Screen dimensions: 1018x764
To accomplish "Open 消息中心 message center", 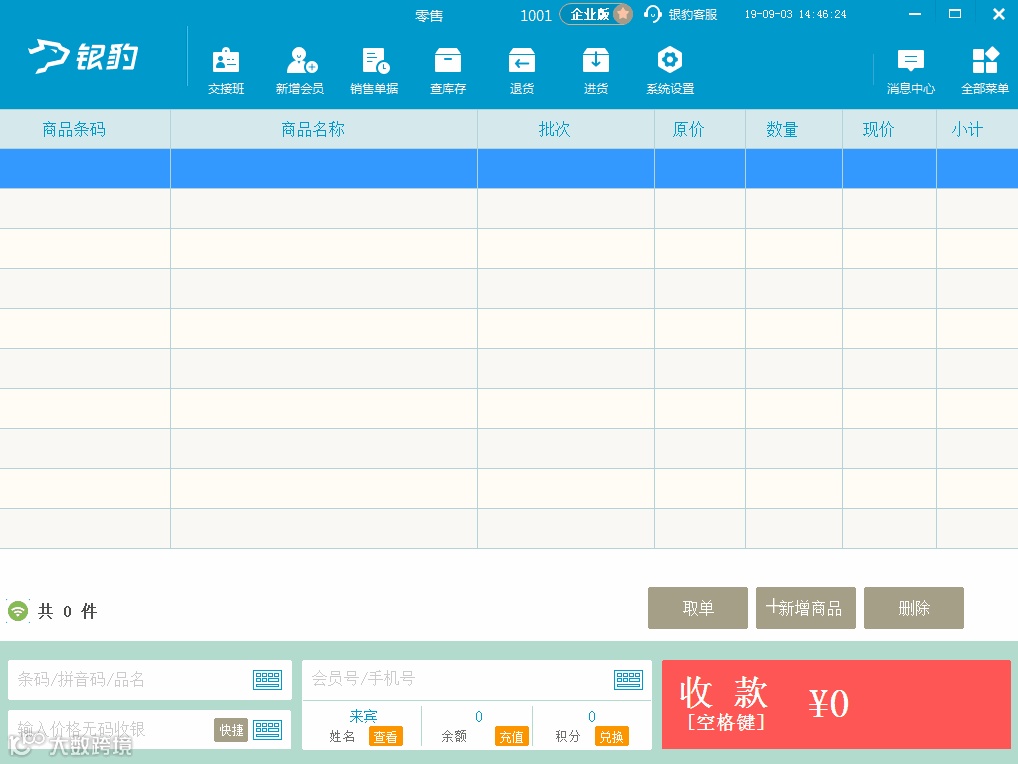I will 911,71.
